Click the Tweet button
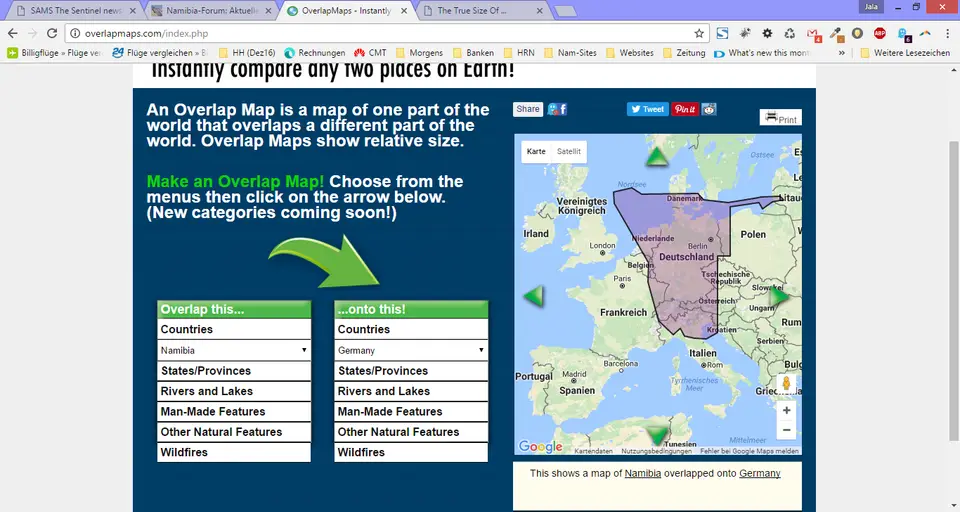This screenshot has width=960, height=512. click(647, 109)
